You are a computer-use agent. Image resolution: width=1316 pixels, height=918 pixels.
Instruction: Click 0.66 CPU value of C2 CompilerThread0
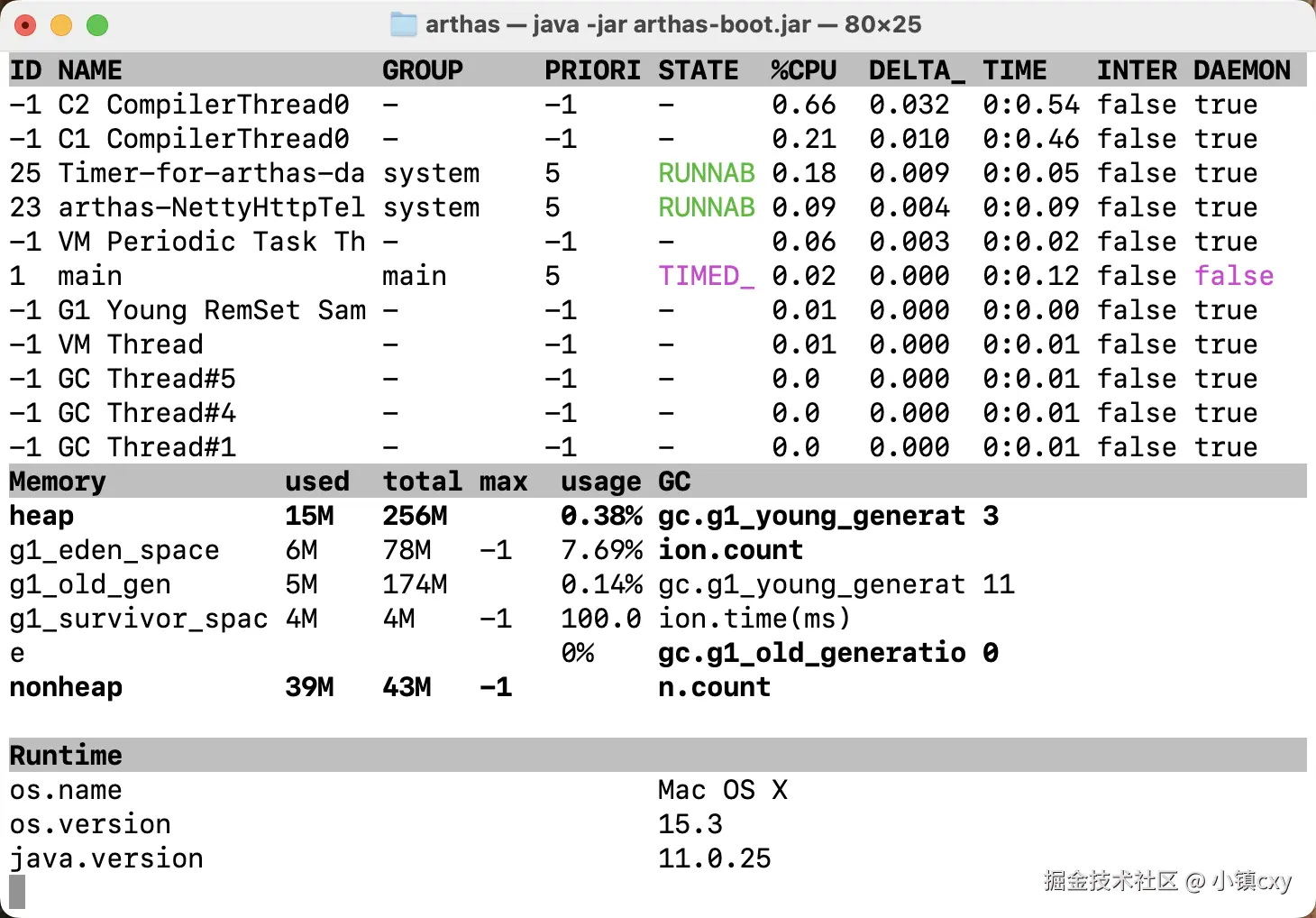click(804, 105)
